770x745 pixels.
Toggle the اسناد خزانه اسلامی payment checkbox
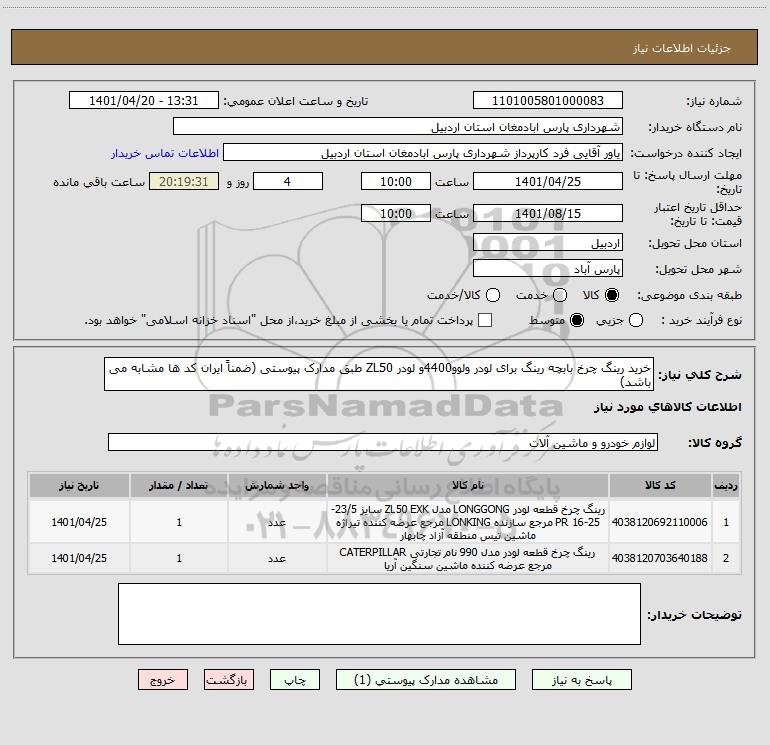pos(485,320)
